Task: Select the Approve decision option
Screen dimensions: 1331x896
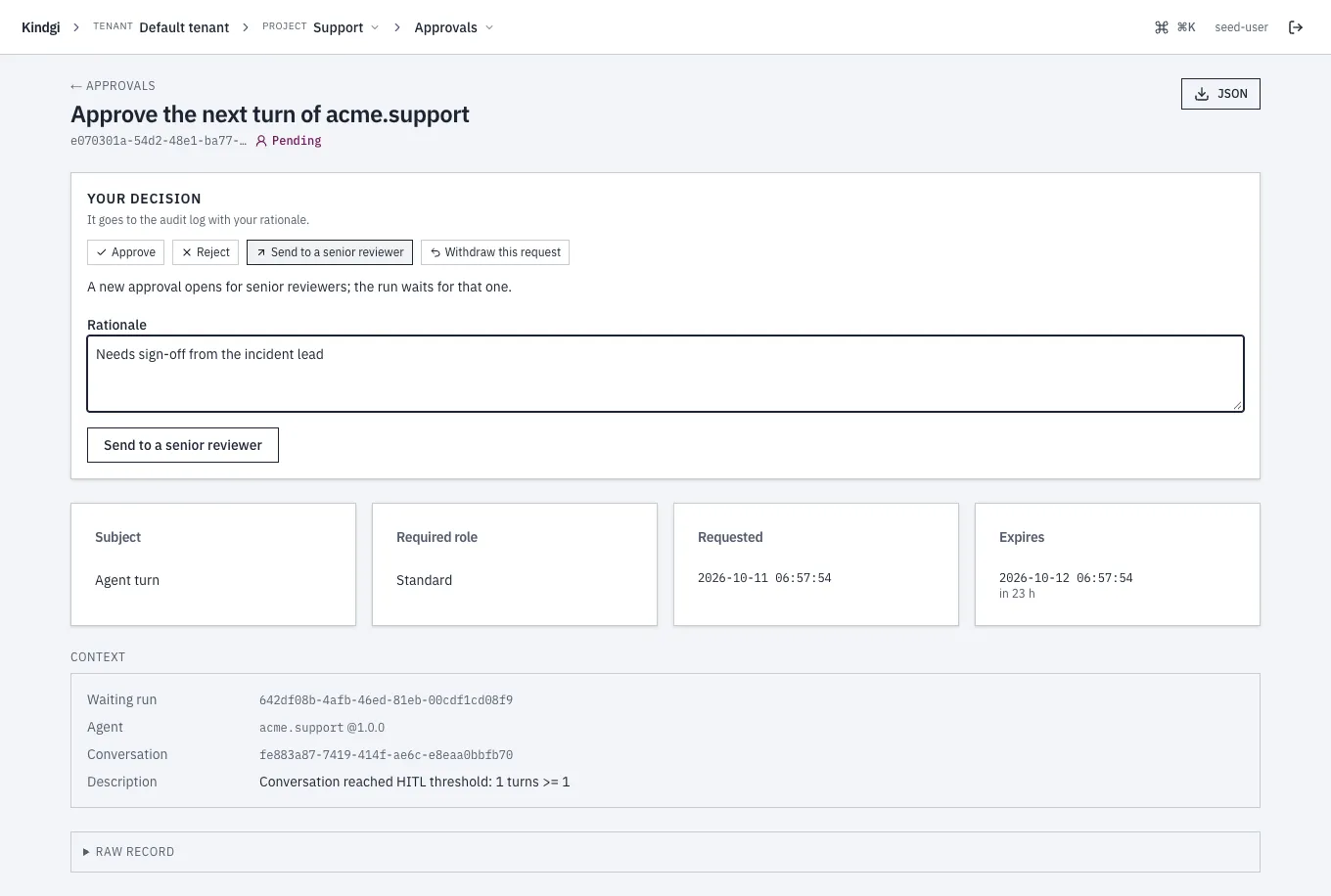Action: coord(125,252)
